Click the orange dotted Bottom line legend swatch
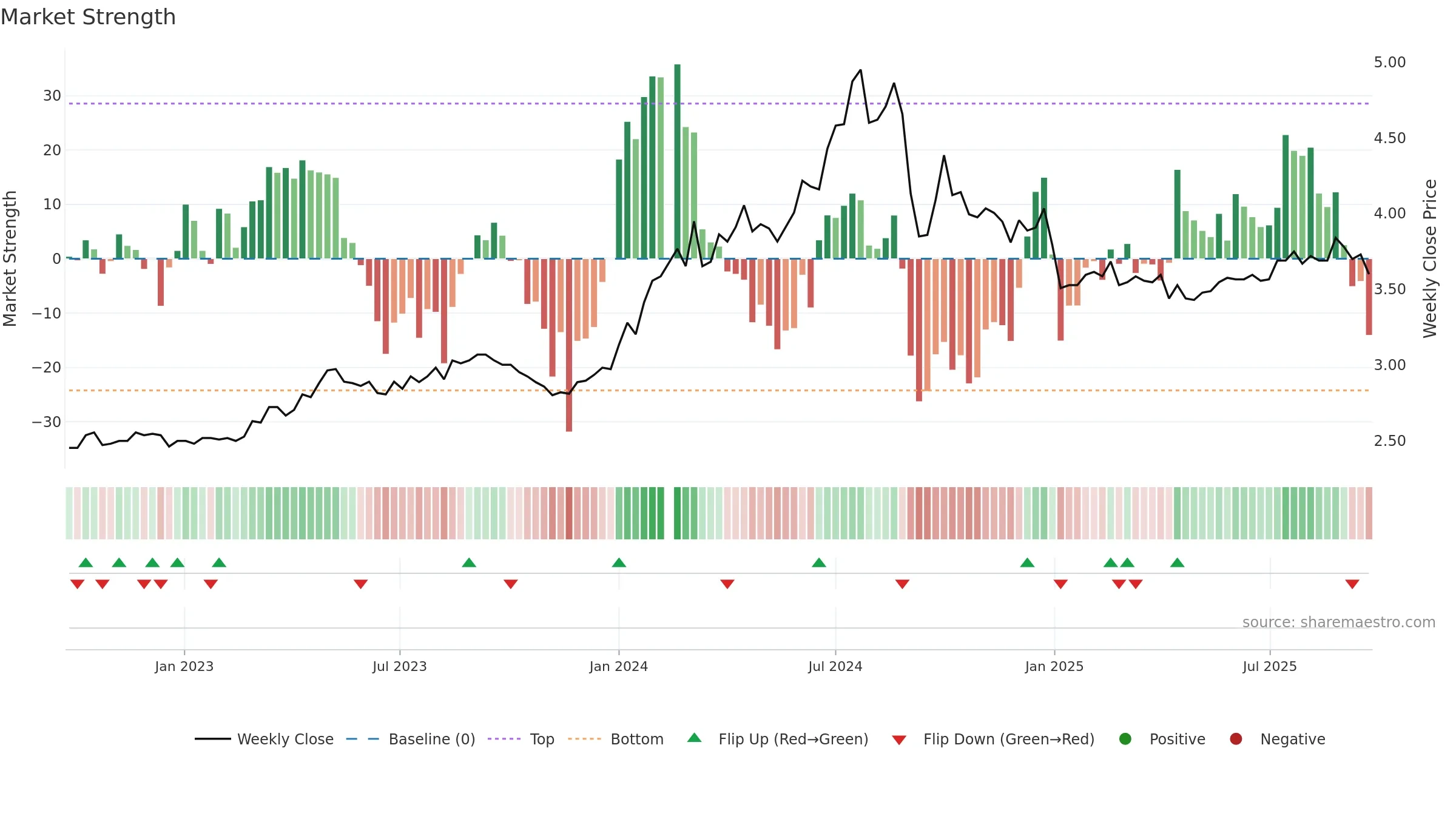1456x819 pixels. click(584, 739)
